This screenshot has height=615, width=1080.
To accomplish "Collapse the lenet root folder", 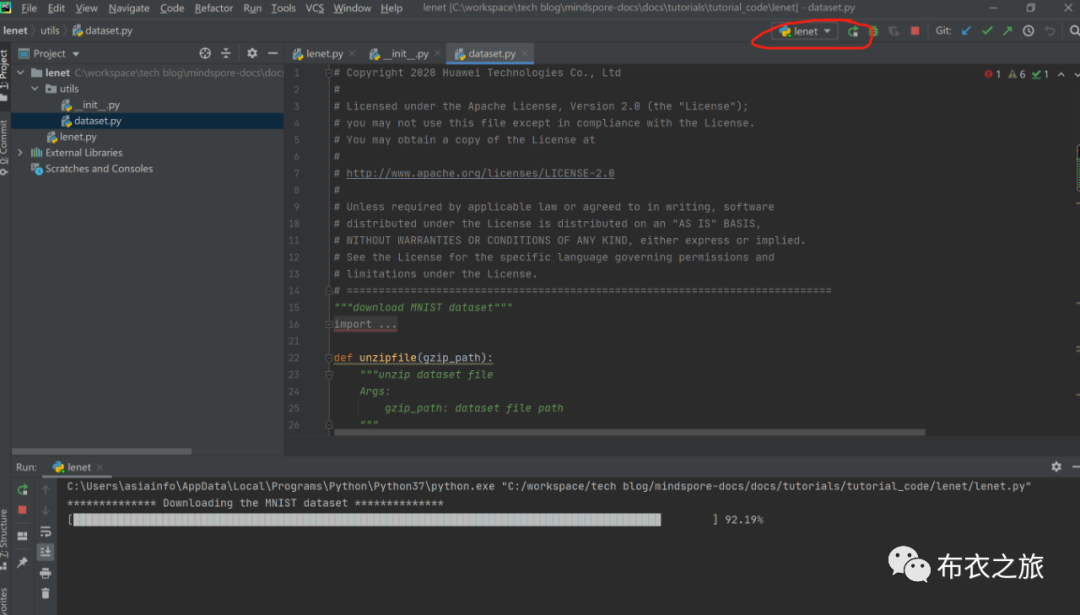I will [x=21, y=72].
